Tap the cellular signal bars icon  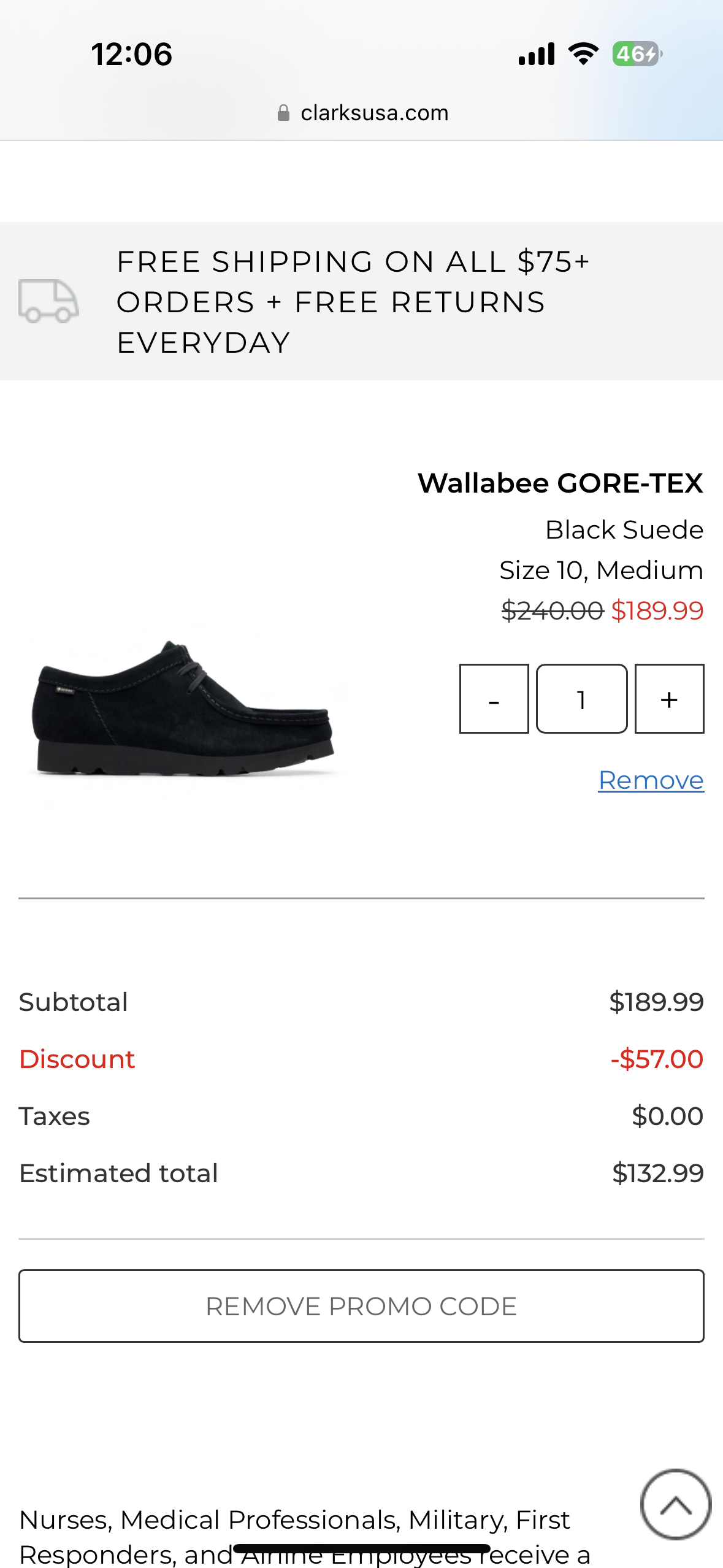537,54
